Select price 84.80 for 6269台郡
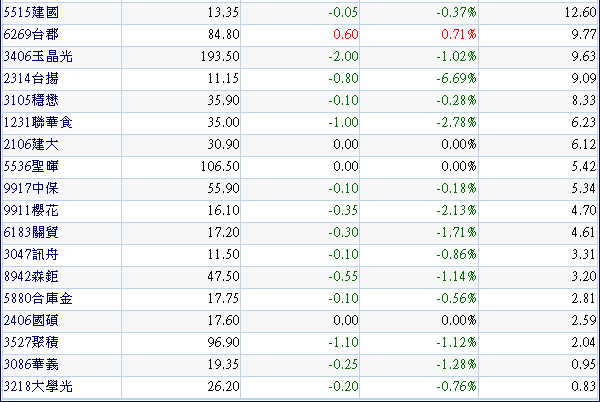600x402 pixels. 223,35
